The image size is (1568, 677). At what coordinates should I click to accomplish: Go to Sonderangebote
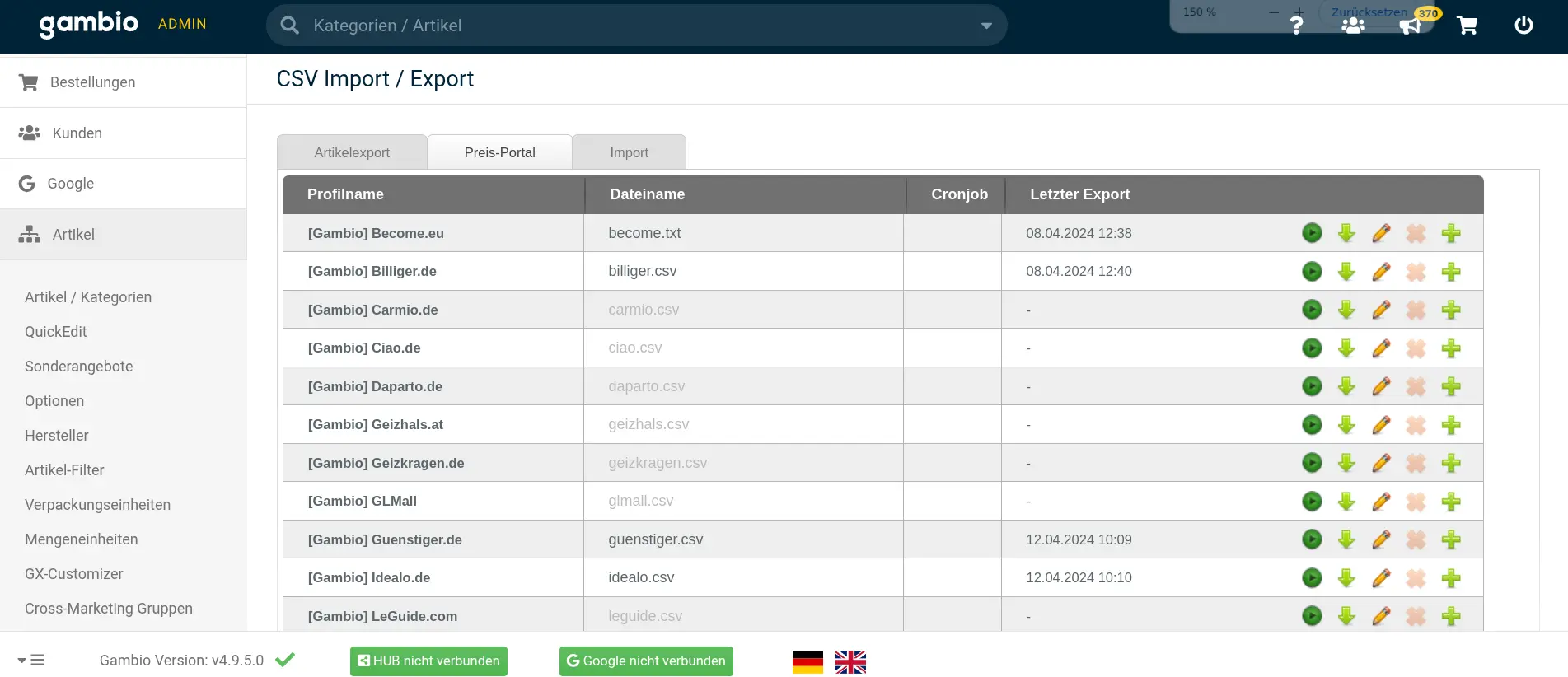pyautogui.click(x=78, y=367)
